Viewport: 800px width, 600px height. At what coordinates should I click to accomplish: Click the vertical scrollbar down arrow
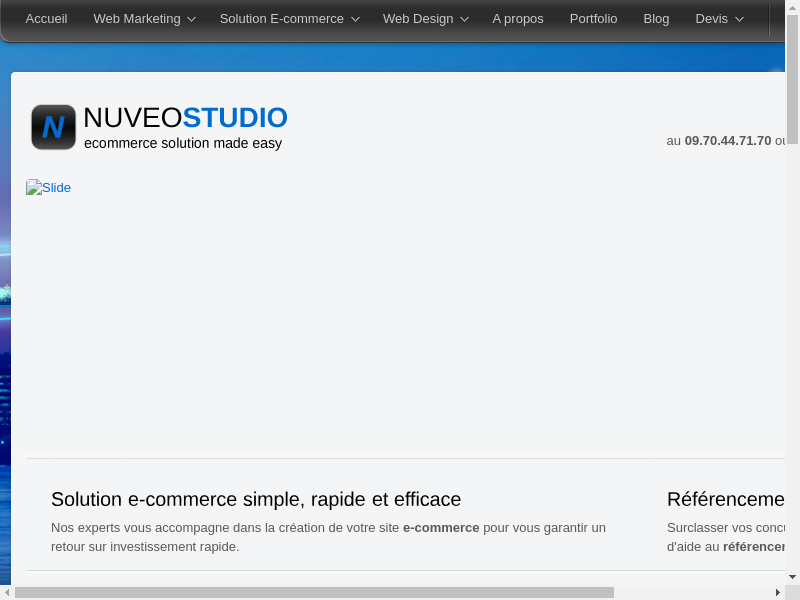(792, 578)
